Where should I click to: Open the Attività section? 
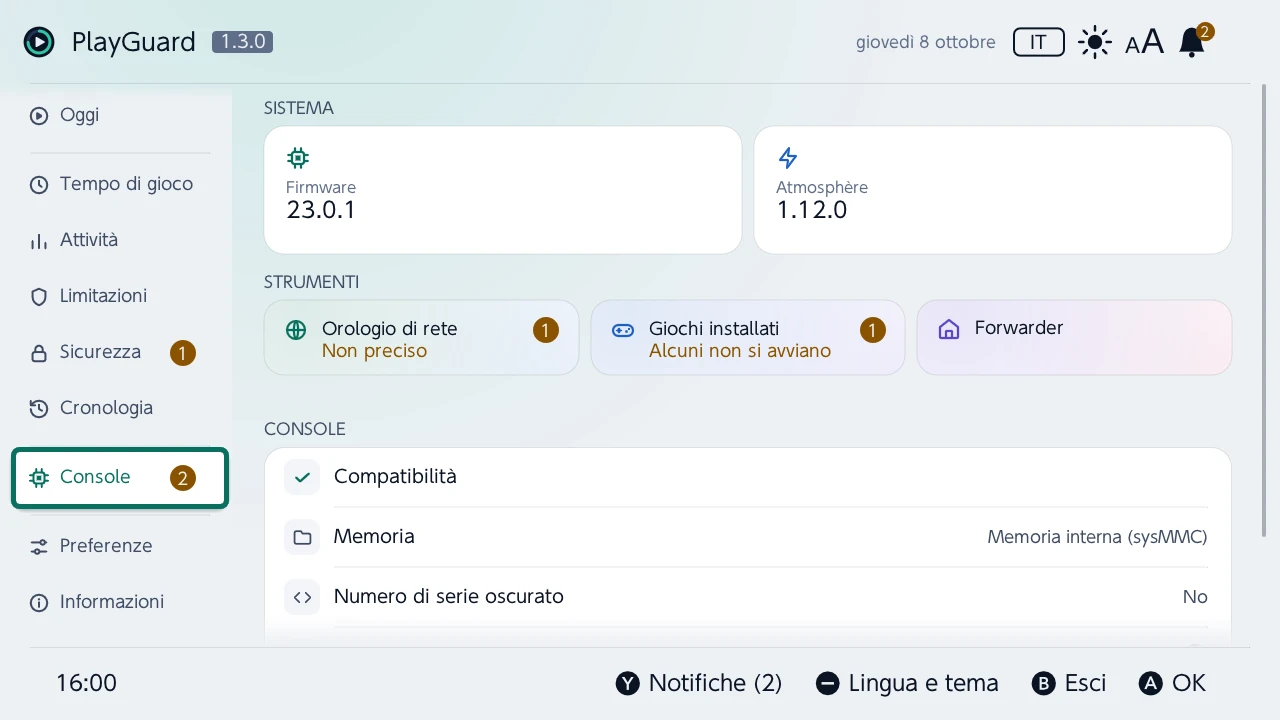tap(120, 240)
